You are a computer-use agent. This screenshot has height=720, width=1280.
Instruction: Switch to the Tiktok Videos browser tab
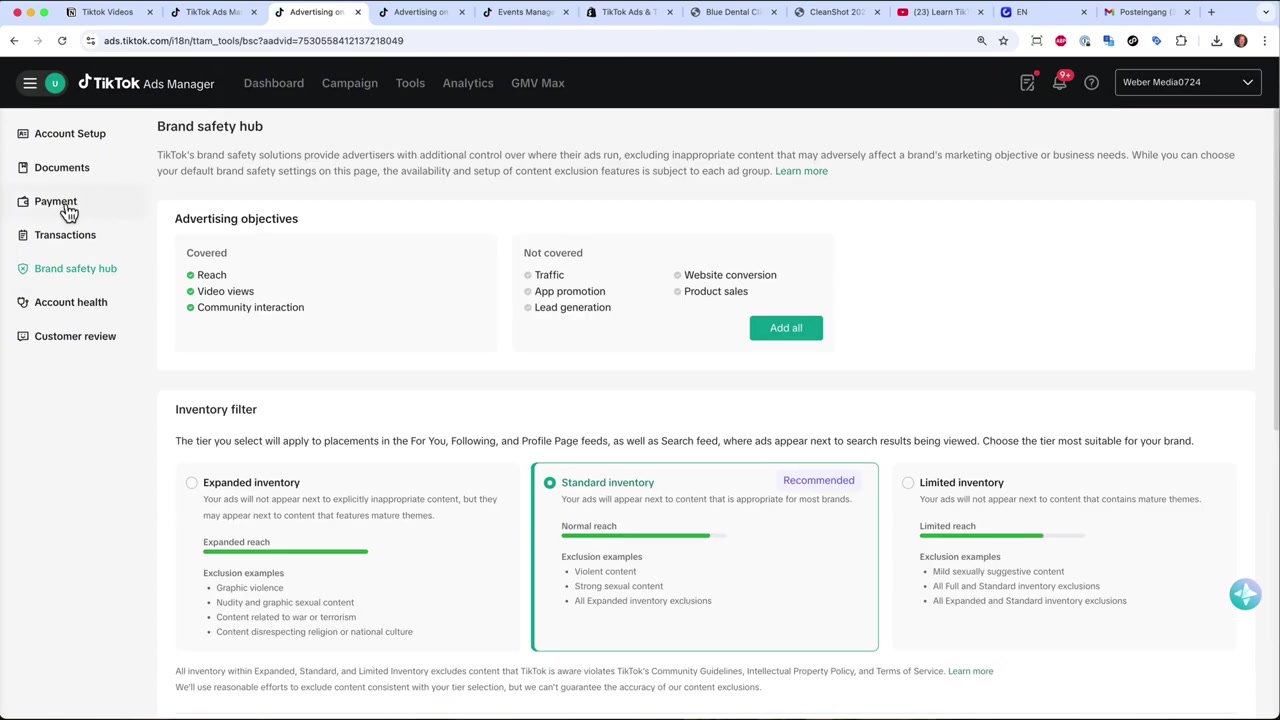[106, 12]
